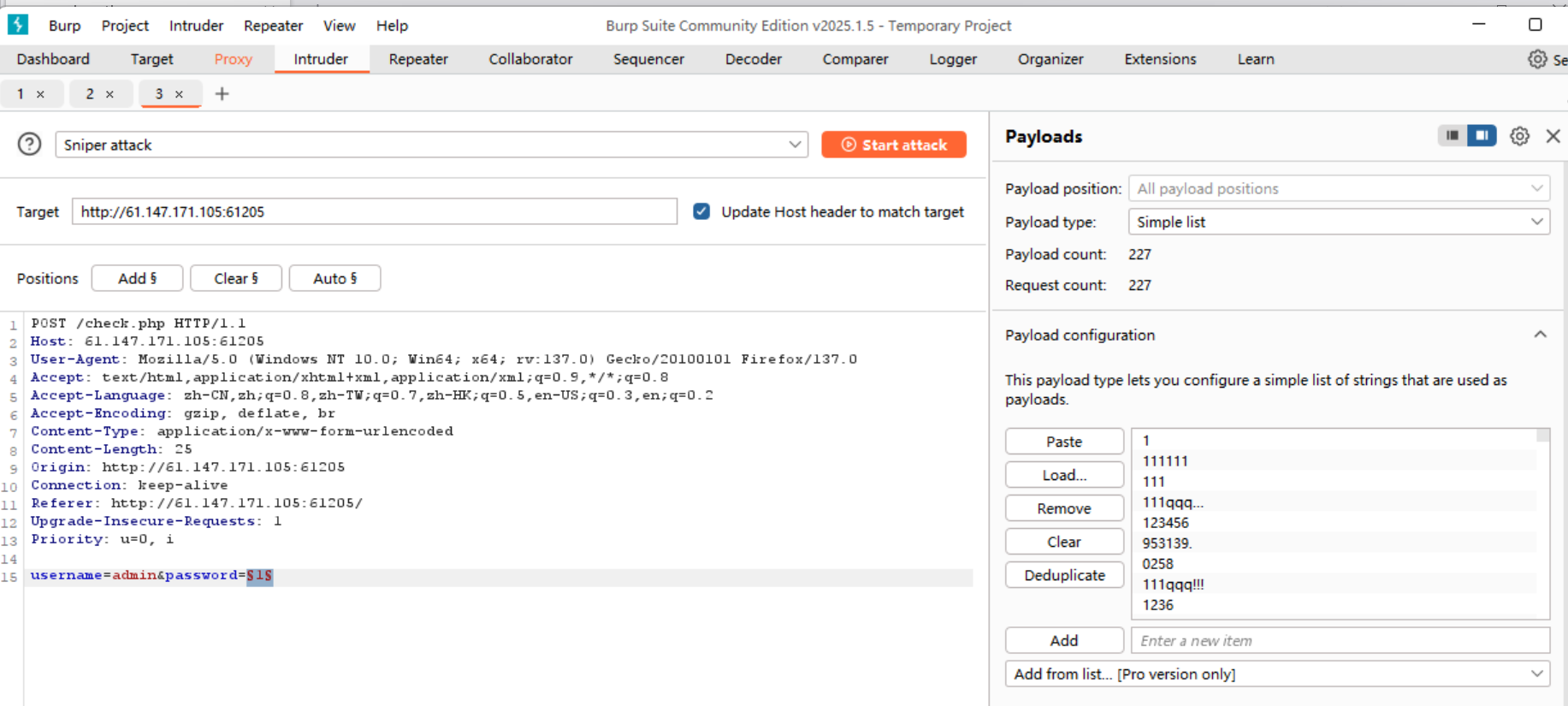Click the Burp Suite logo icon
Viewport: 1568px width, 706px height.
18,25
